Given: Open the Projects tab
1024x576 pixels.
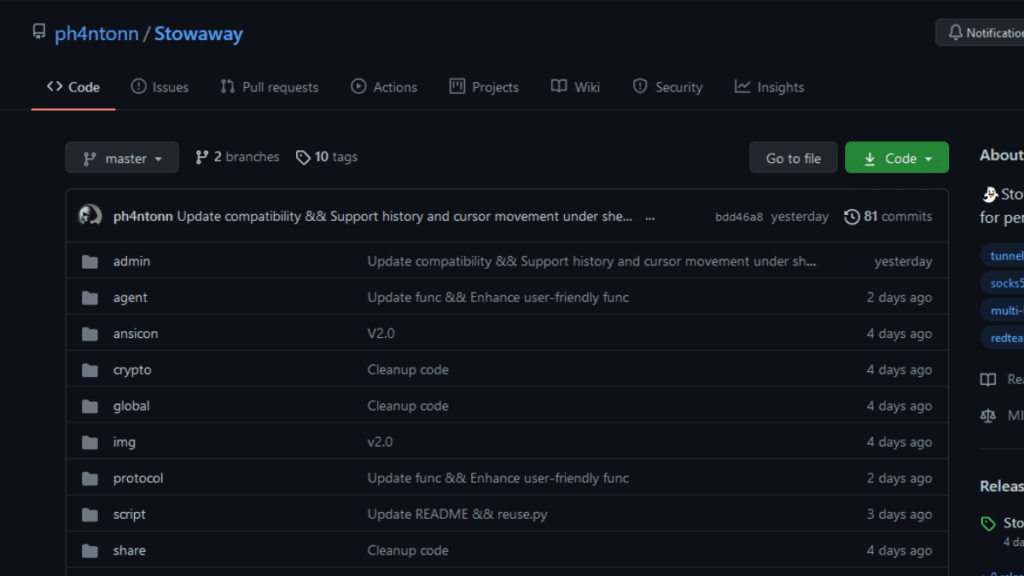Looking at the screenshot, I should pyautogui.click(x=484, y=87).
